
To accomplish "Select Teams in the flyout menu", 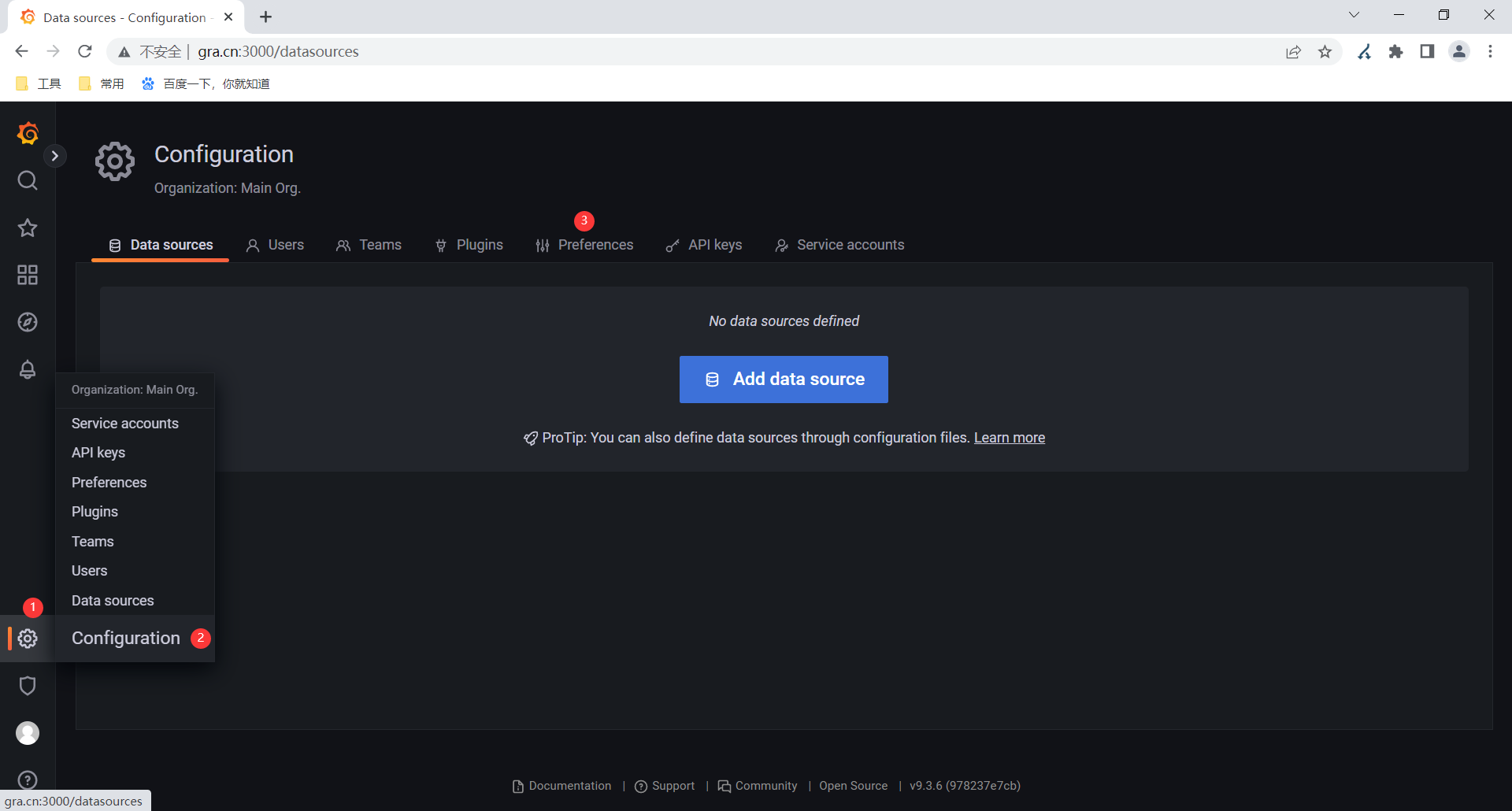I will pyautogui.click(x=135, y=542).
